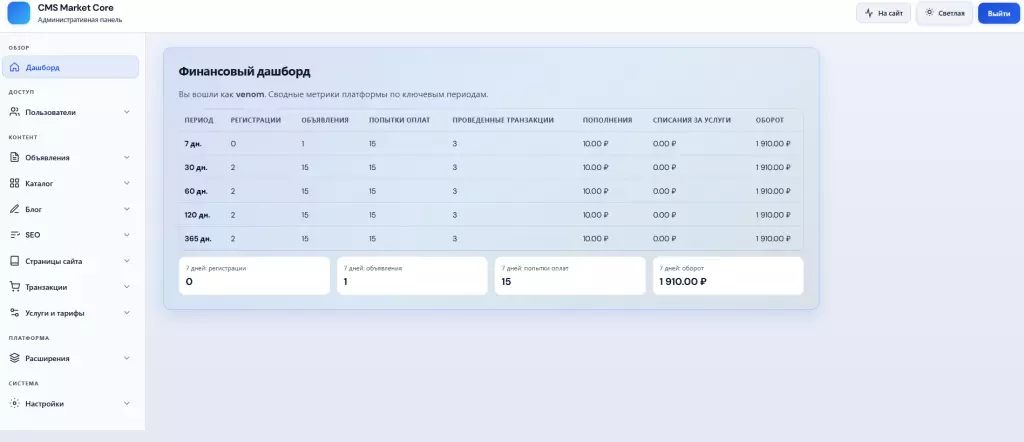Image resolution: width=1024 pixels, height=442 pixels.
Task: Open the site via На сайт button
Action: 883,13
